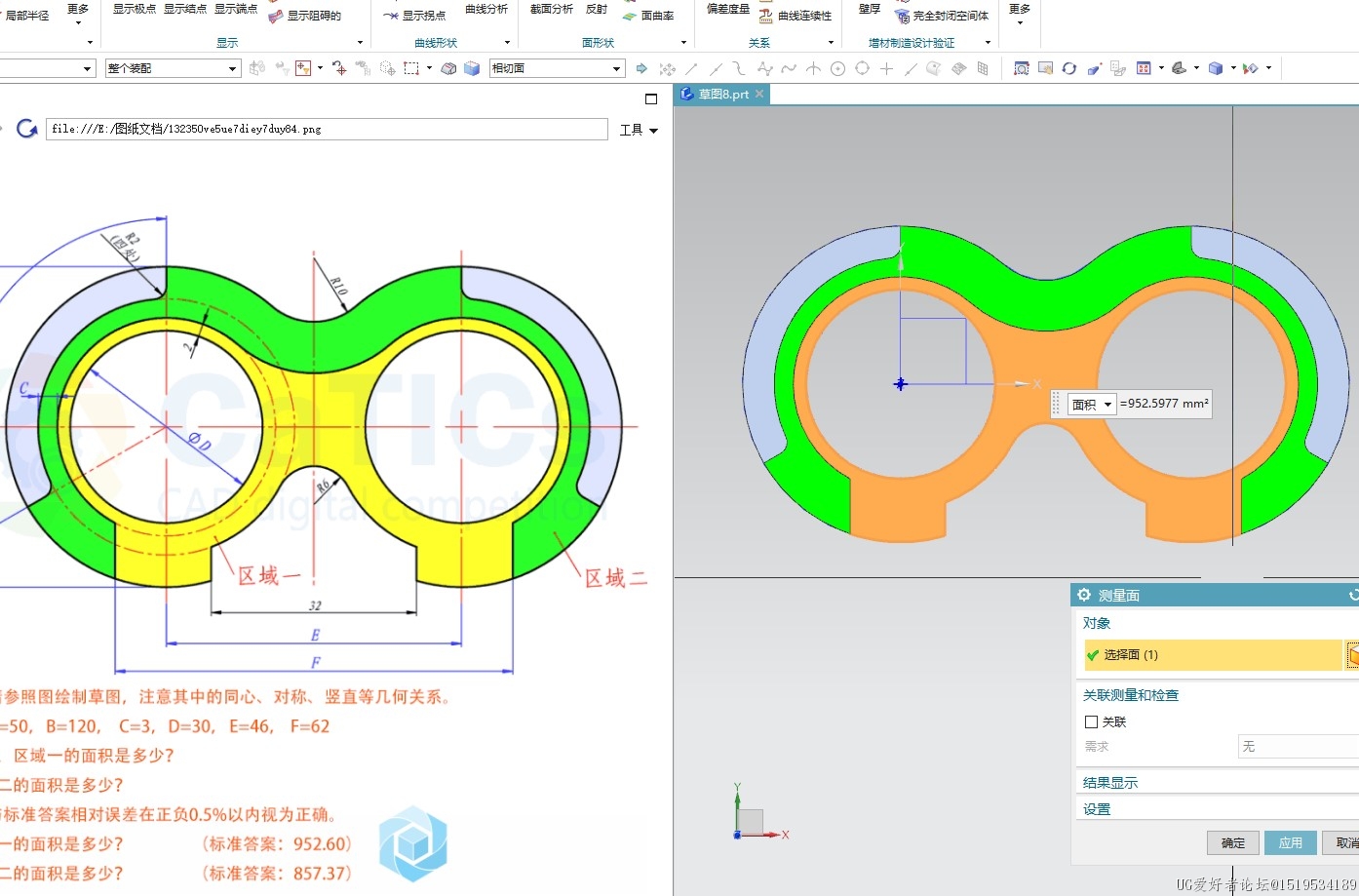Click the 曲线分析 command
Screen dimensions: 1359x896
486,9
